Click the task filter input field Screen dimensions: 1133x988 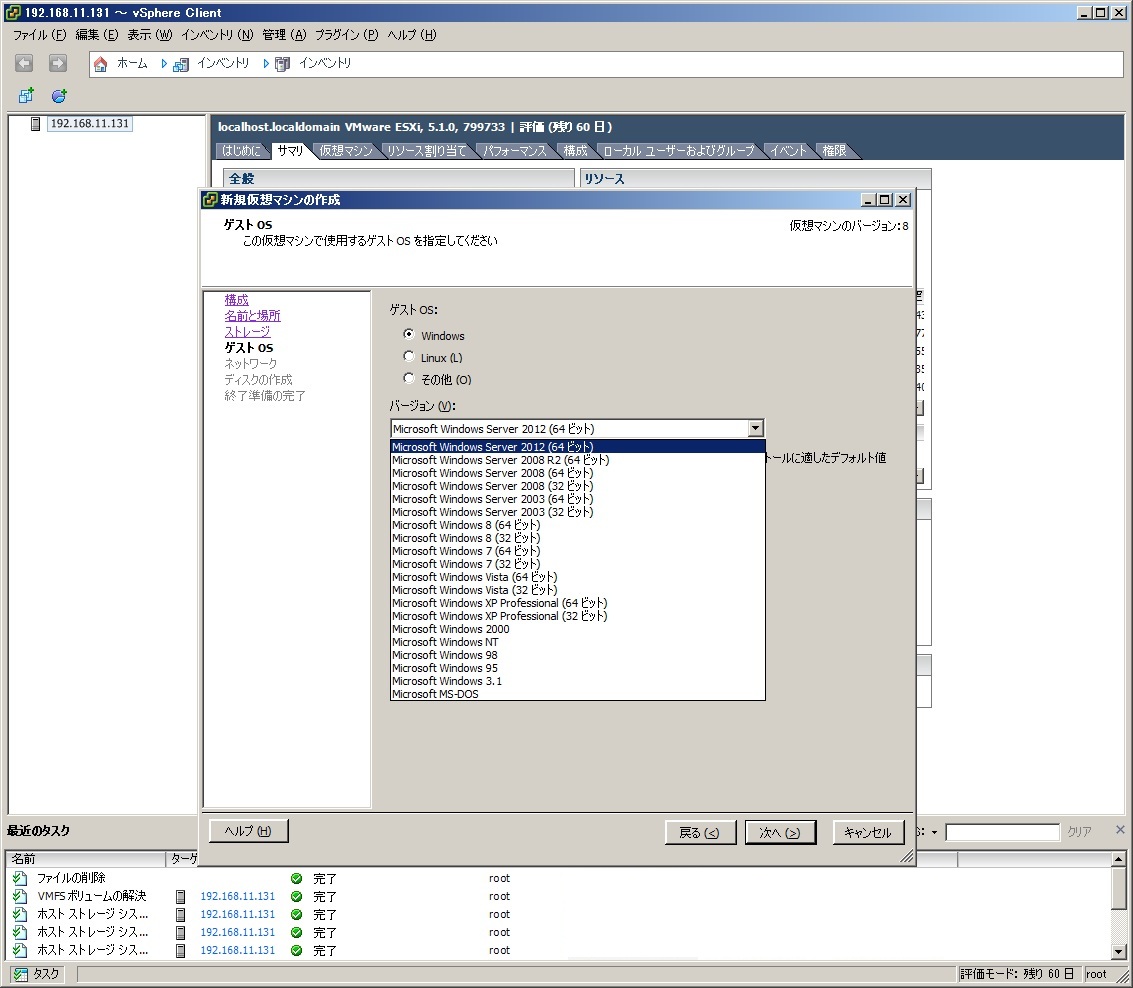(1002, 832)
